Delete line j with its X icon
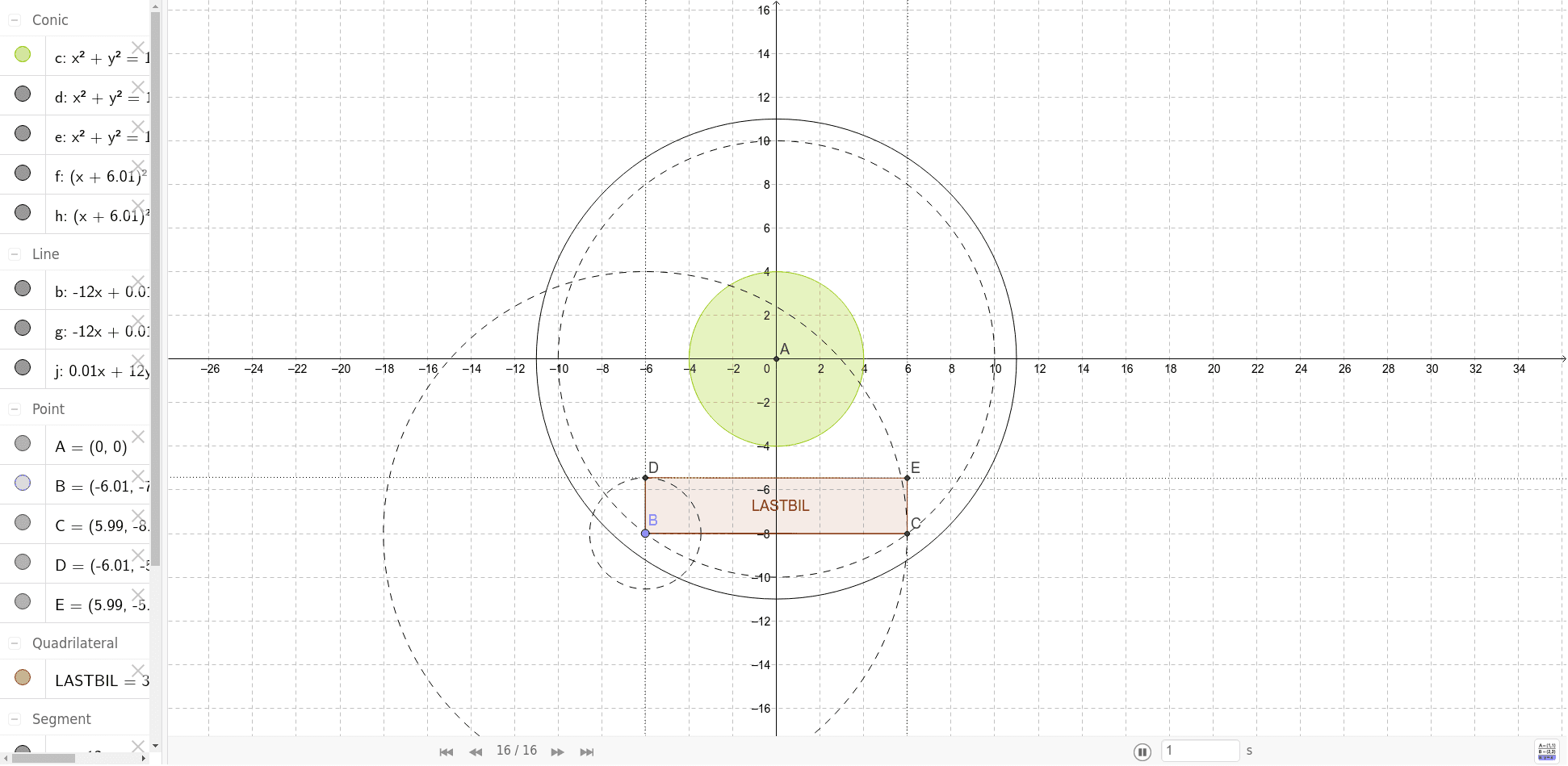The width and height of the screenshot is (1568, 766). click(x=138, y=361)
